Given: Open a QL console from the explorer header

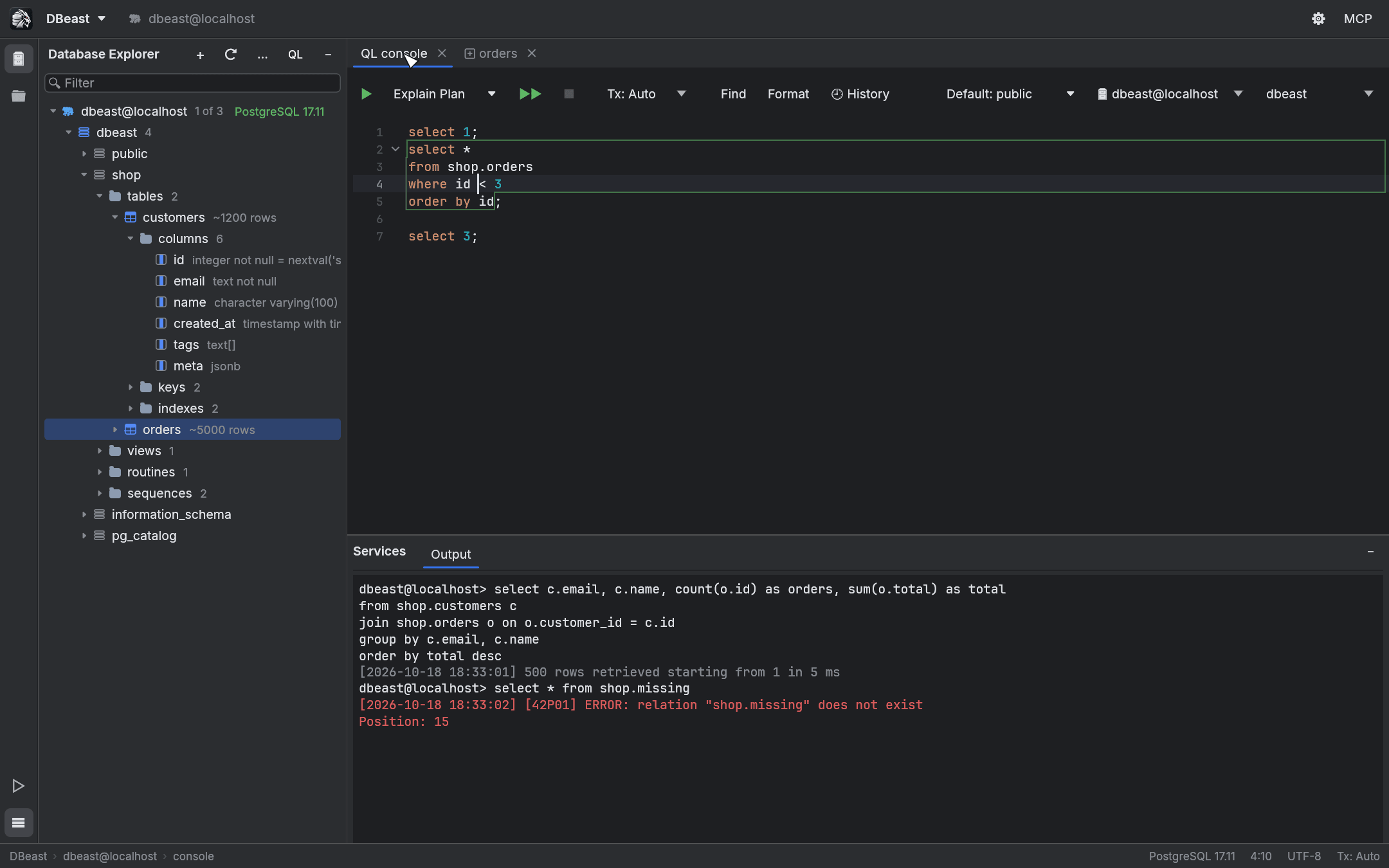Looking at the screenshot, I should tap(295, 55).
